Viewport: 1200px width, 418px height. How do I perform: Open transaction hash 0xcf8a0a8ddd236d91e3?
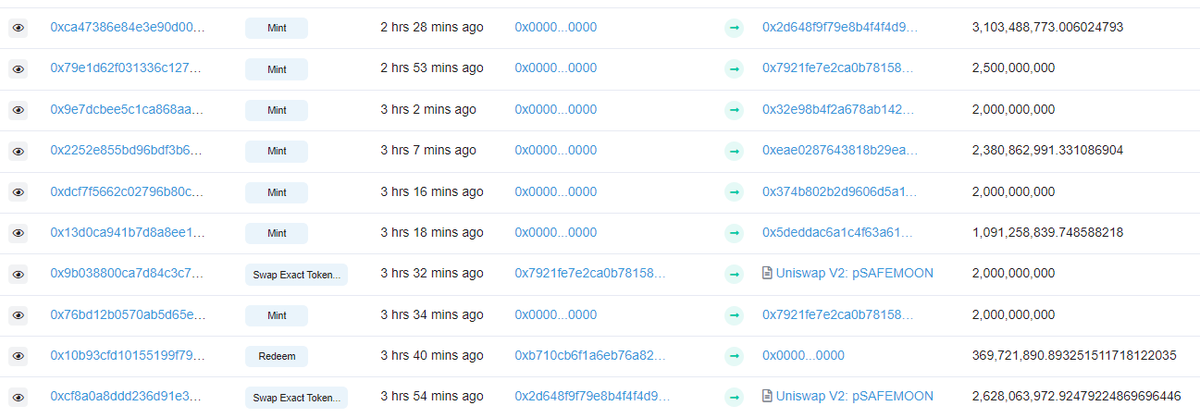point(127,396)
